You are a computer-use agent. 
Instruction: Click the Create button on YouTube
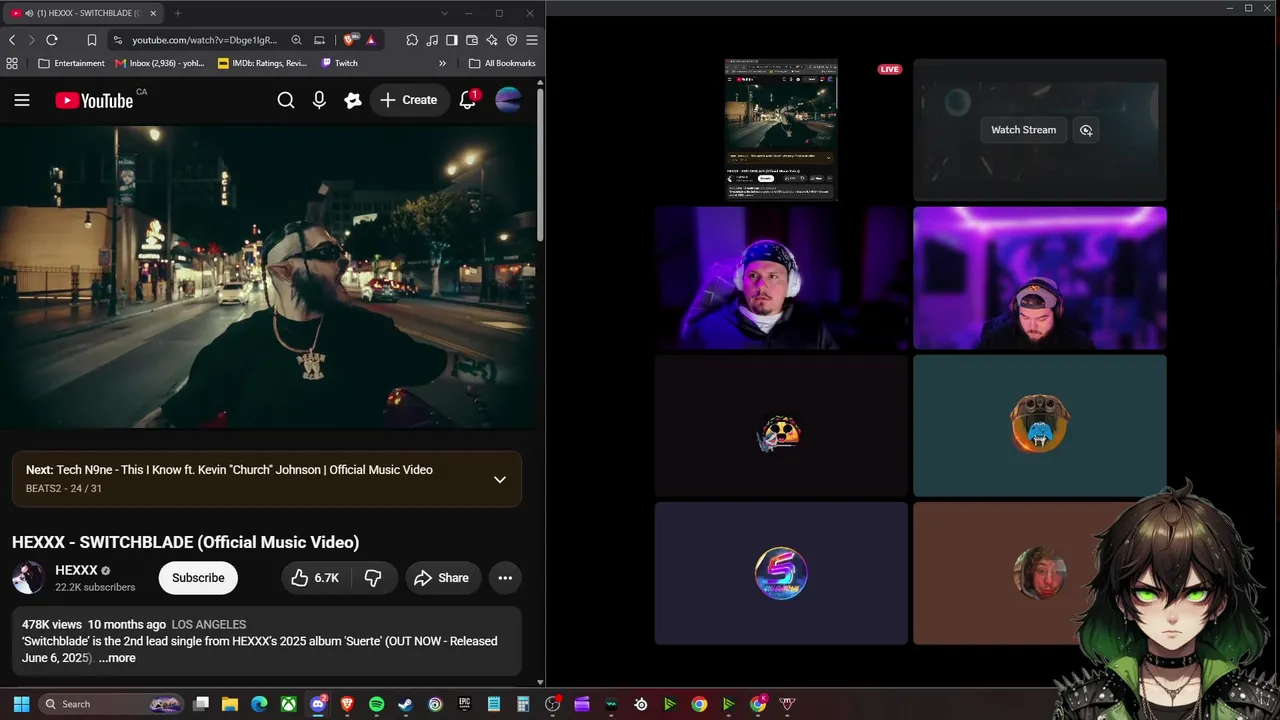point(409,100)
